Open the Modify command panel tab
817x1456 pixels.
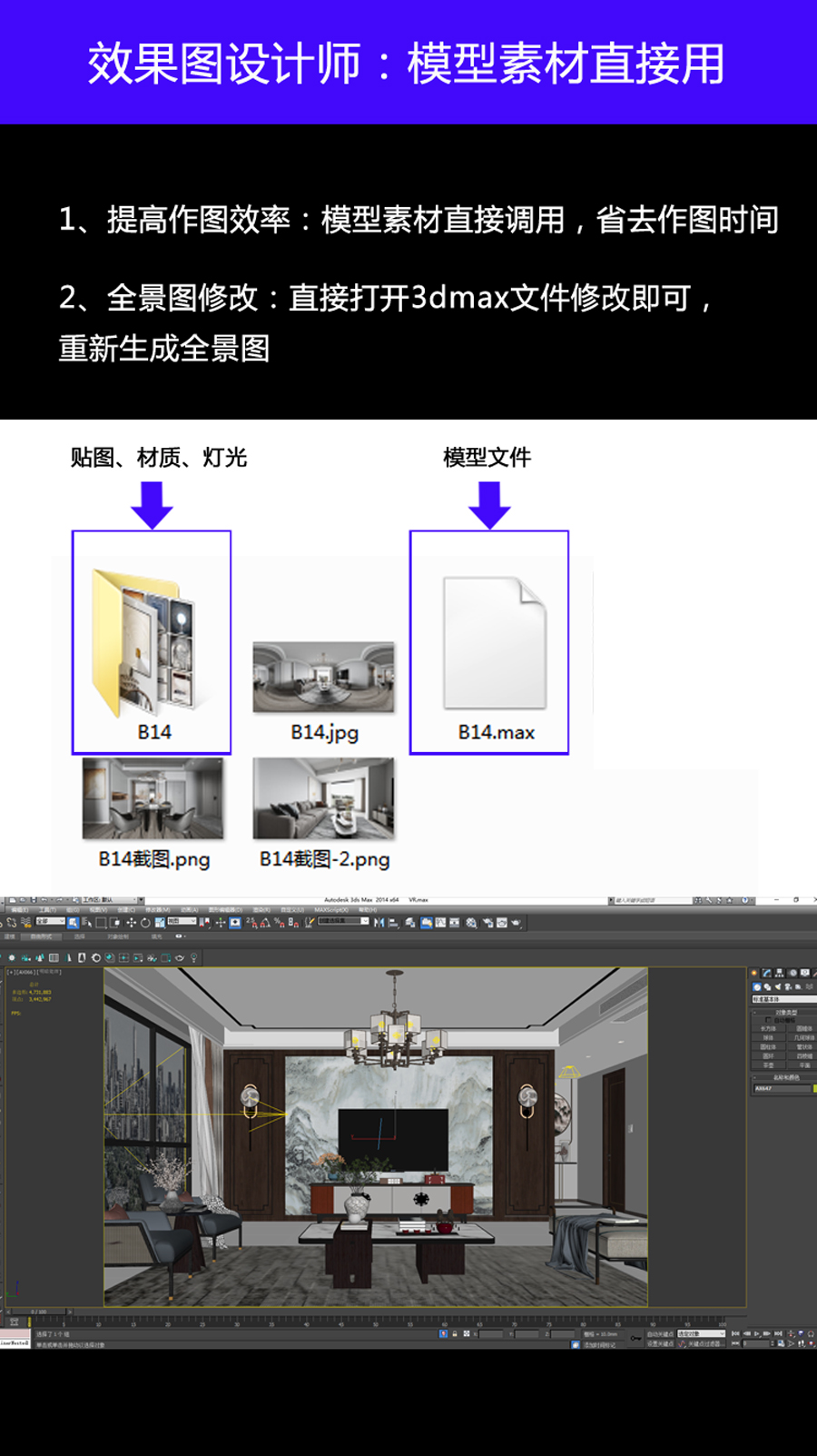click(767, 973)
